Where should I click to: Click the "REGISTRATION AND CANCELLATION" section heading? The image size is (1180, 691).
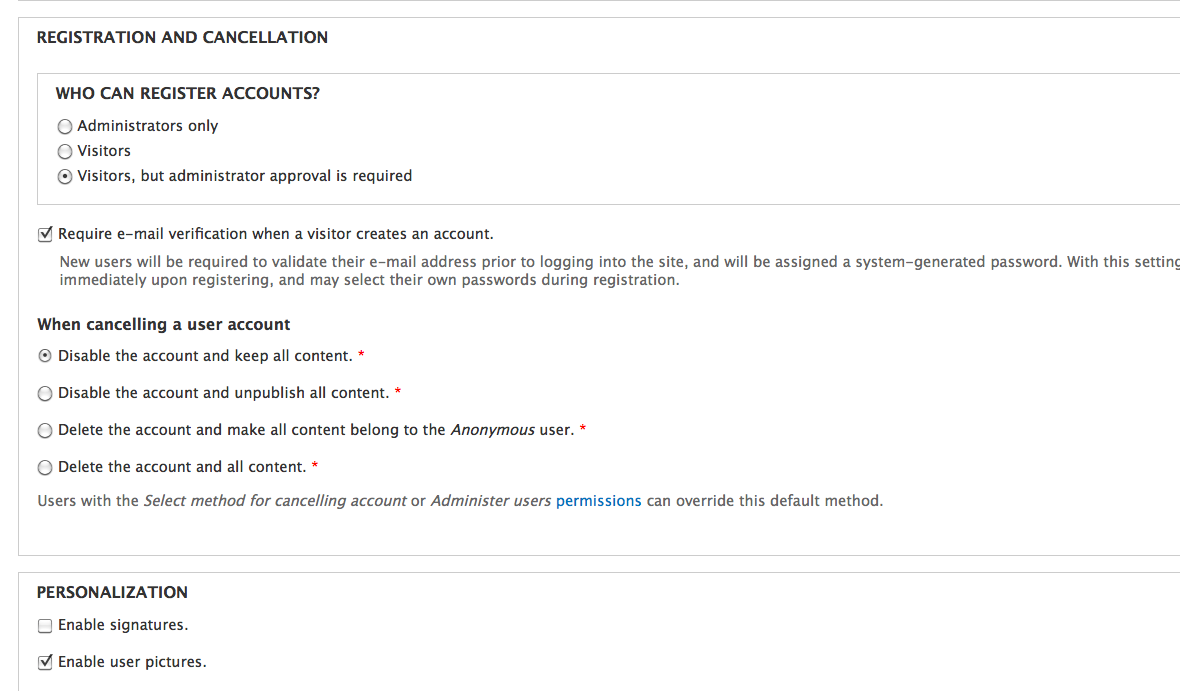click(x=182, y=38)
